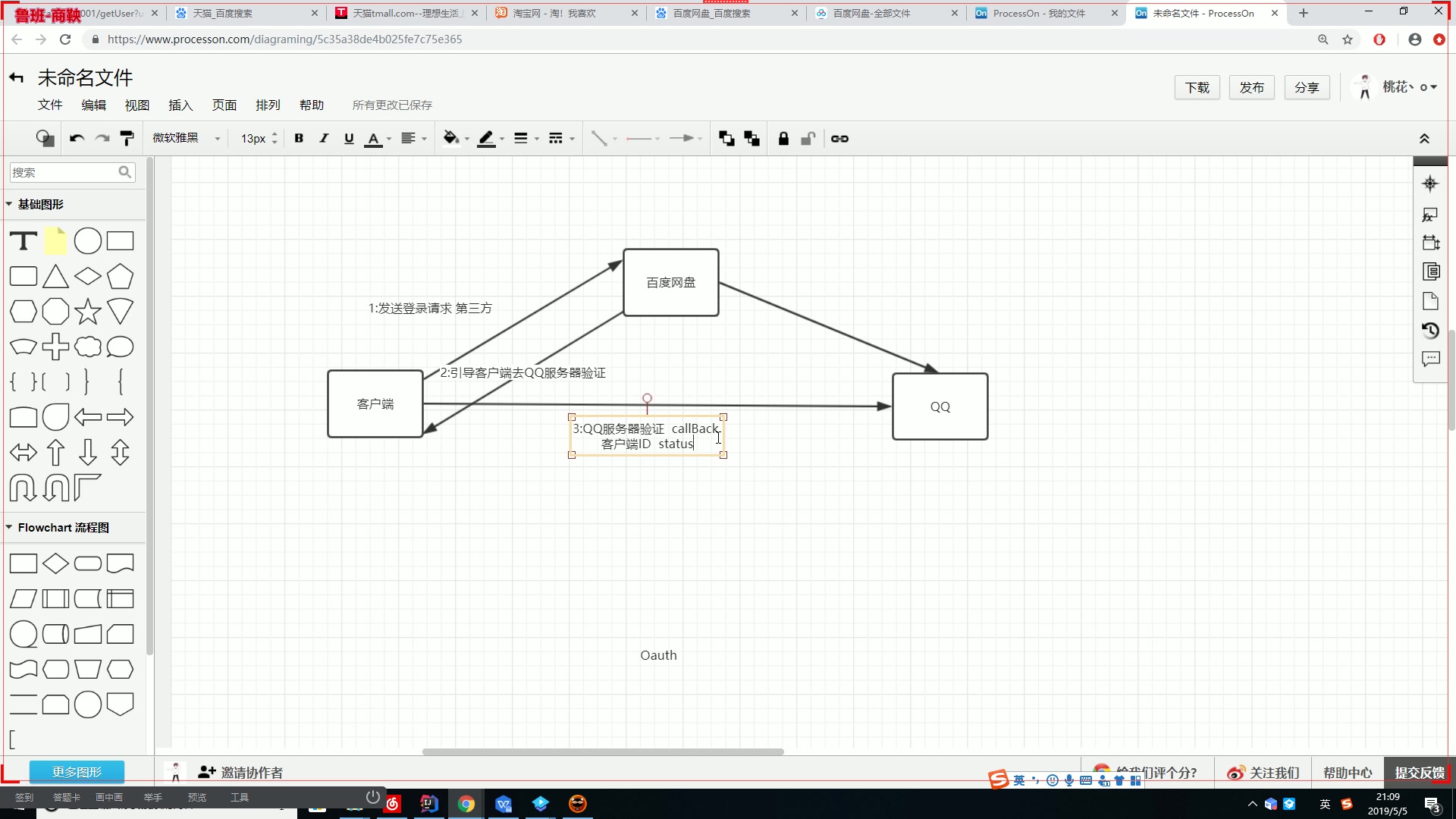Open Chrome from the Windows taskbar
Viewport: 1456px width, 819px height.
(466, 804)
